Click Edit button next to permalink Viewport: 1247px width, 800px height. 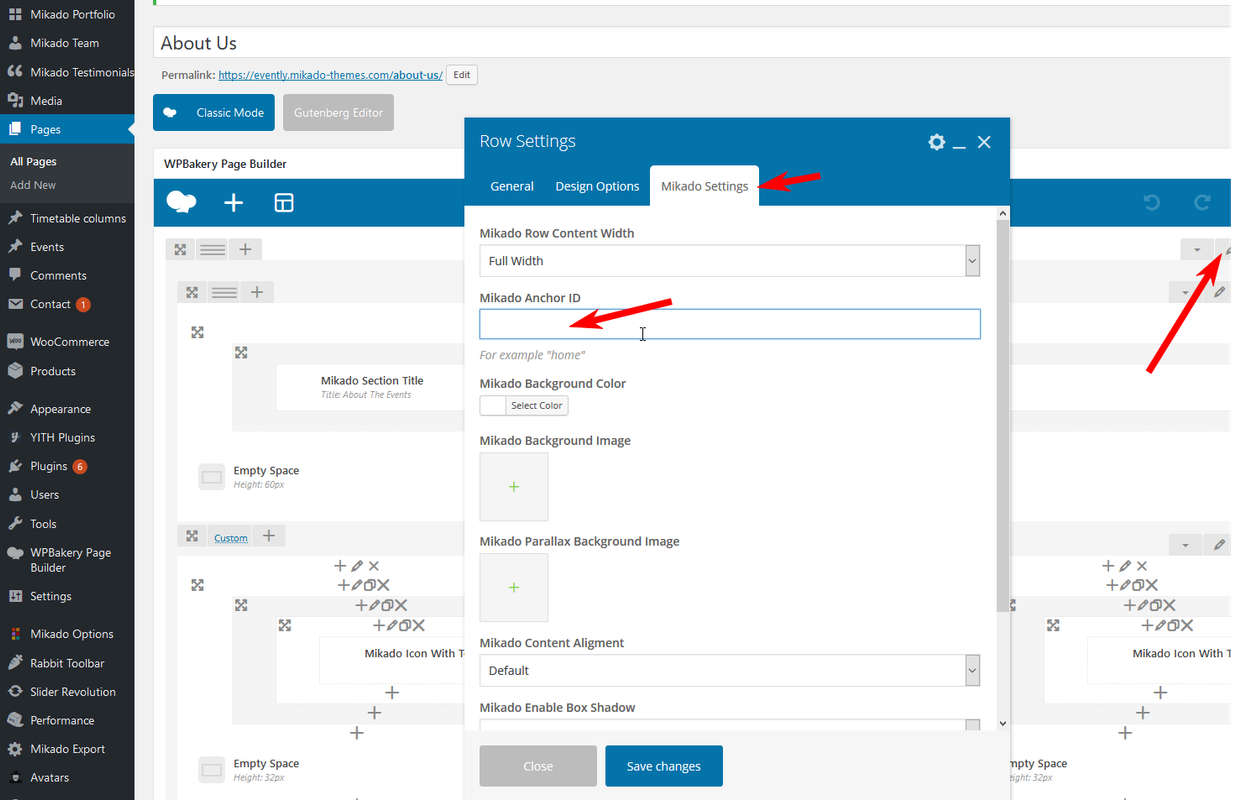coord(461,75)
